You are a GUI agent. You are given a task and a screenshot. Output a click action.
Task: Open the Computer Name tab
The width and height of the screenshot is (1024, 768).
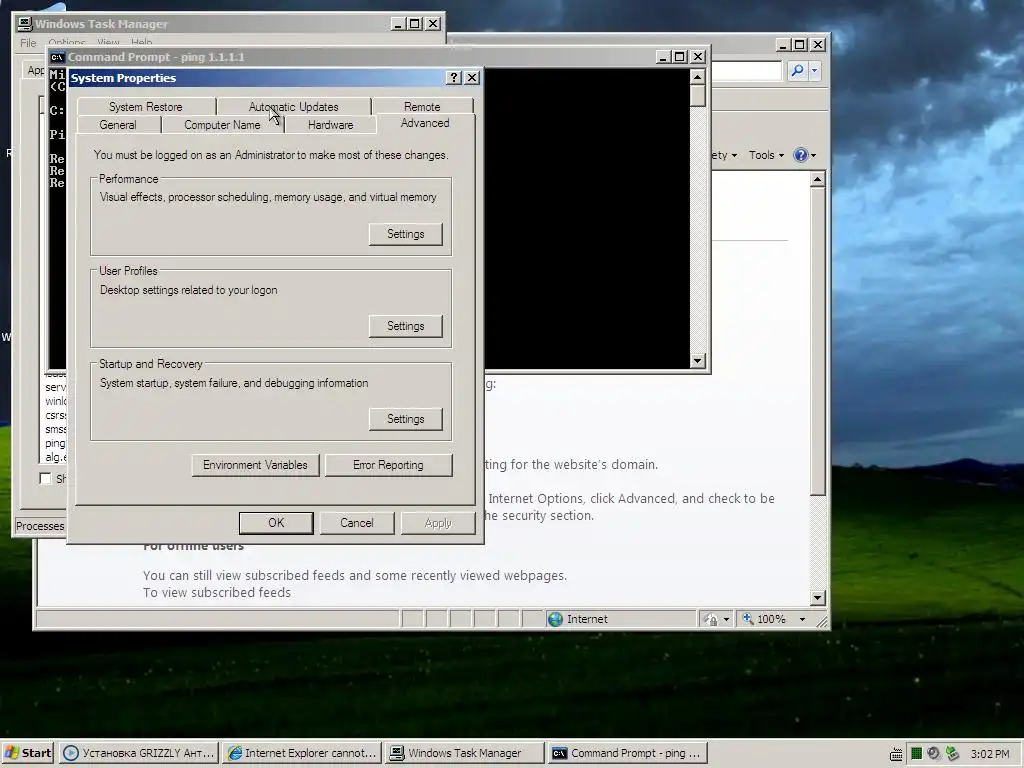pyautogui.click(x=222, y=125)
